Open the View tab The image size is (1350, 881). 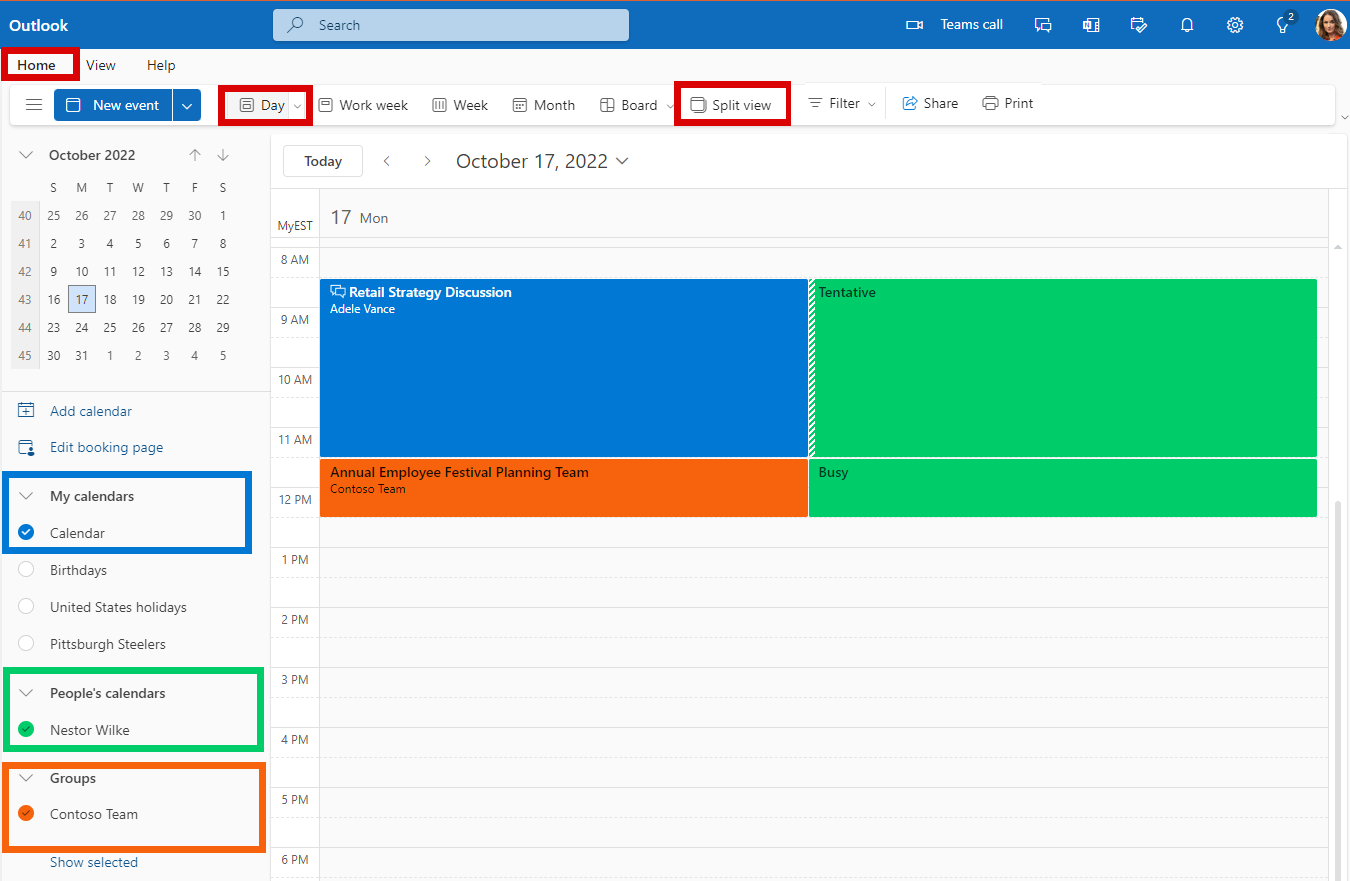[101, 65]
